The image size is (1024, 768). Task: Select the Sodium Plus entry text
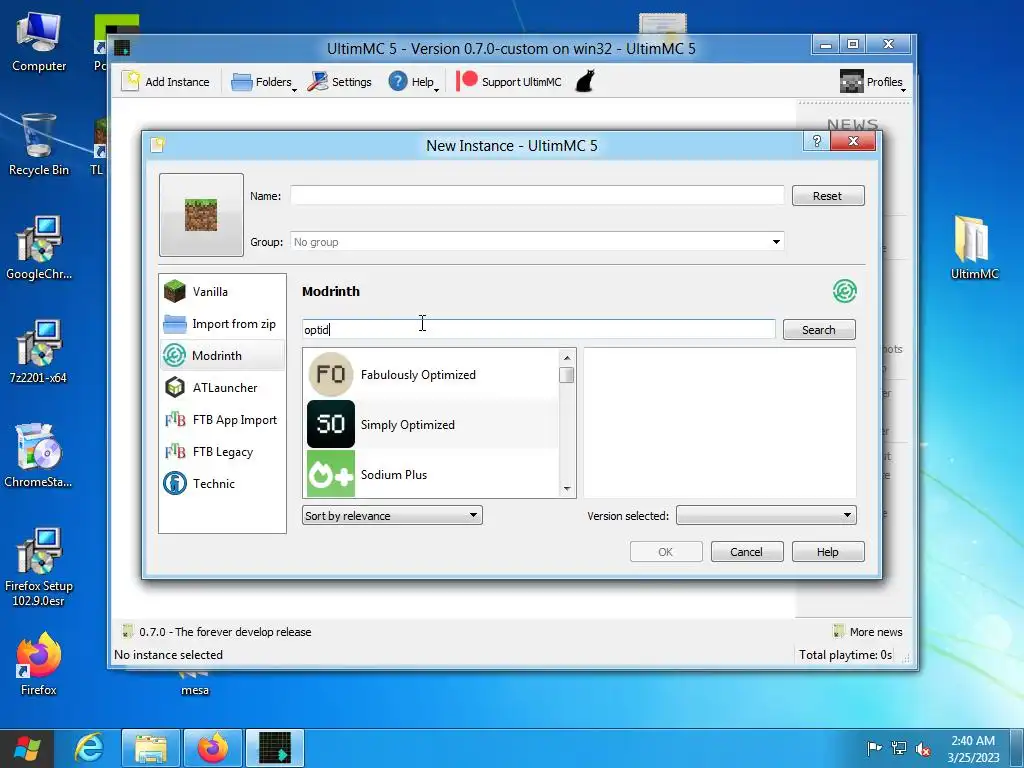coord(394,475)
